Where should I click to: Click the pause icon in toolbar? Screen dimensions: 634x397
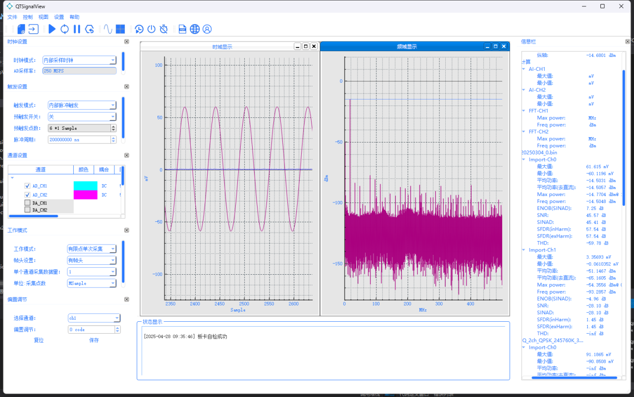point(77,29)
